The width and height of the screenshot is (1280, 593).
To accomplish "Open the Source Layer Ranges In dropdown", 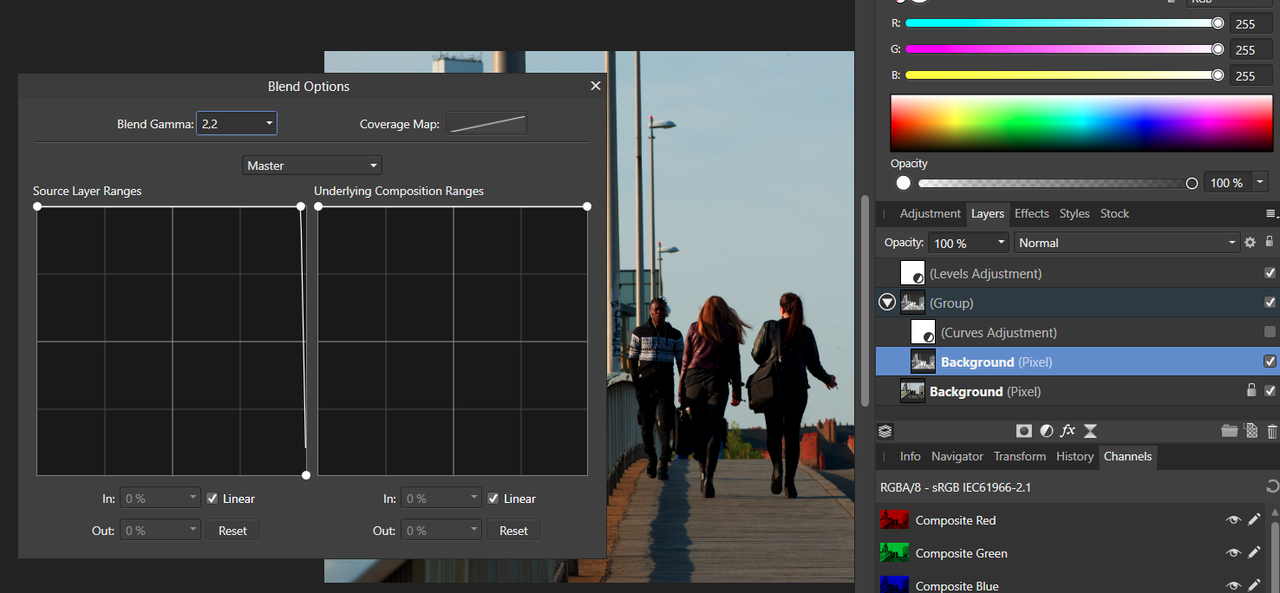I will point(161,498).
